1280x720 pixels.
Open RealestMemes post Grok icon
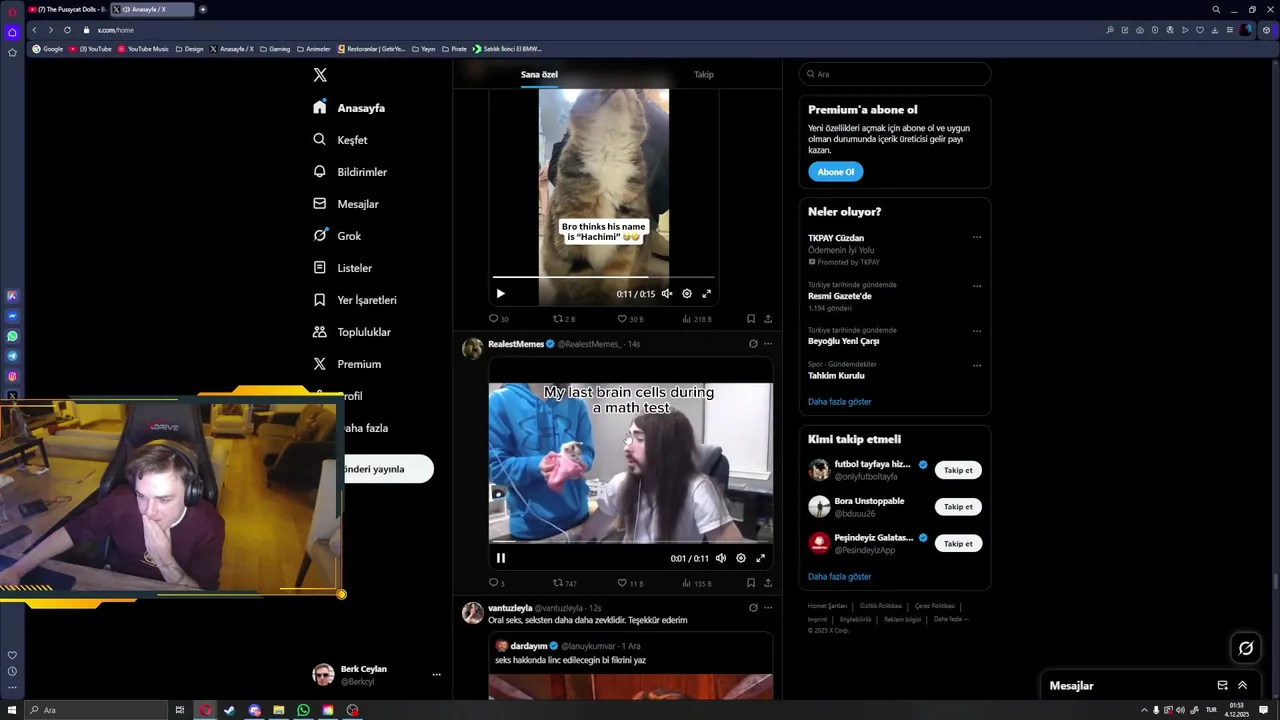(753, 344)
